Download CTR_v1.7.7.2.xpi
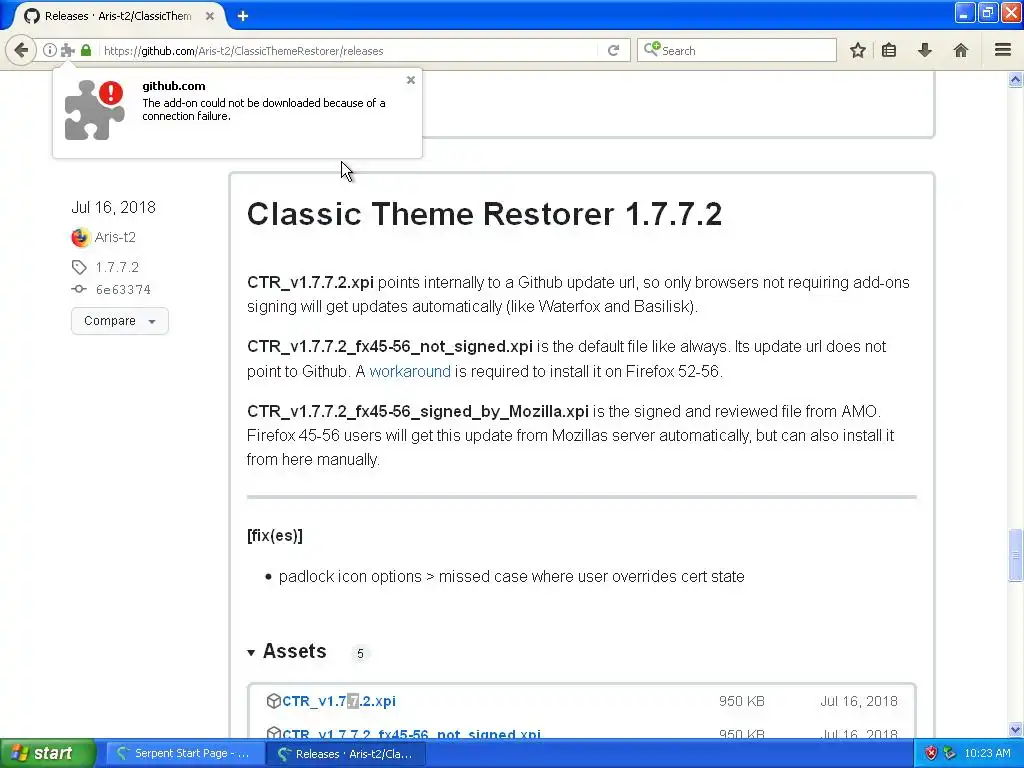 (x=339, y=701)
